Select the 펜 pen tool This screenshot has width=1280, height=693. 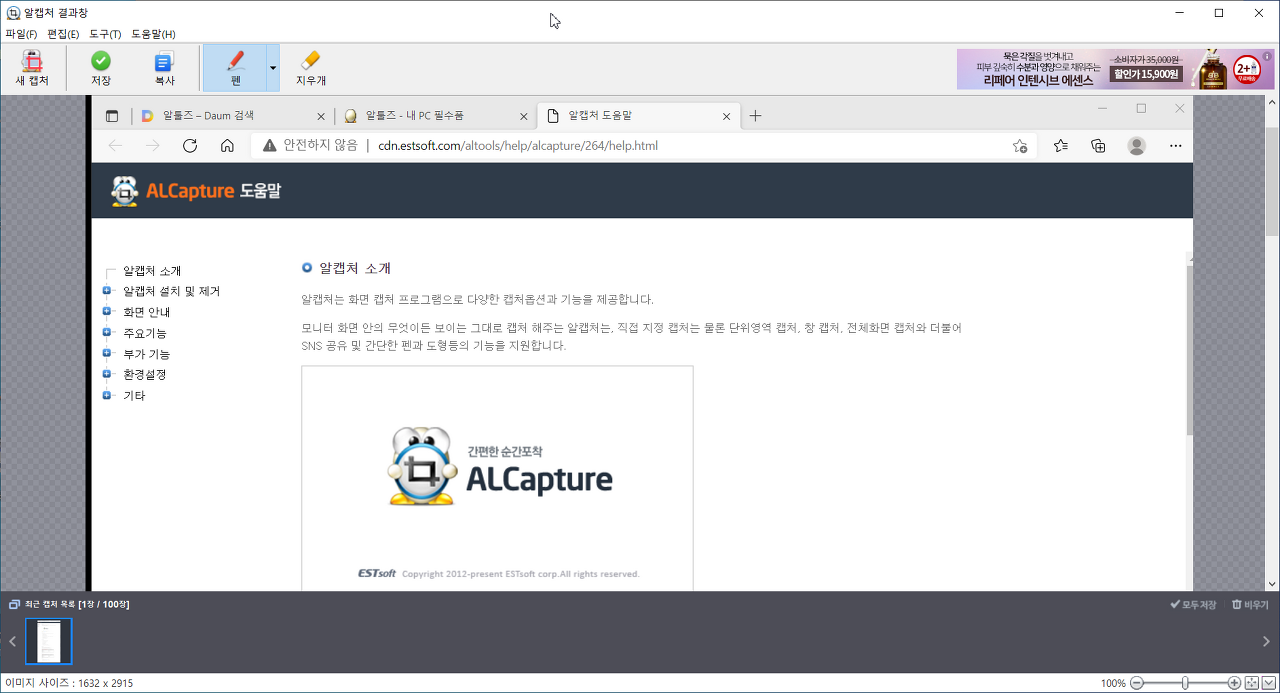pos(235,68)
